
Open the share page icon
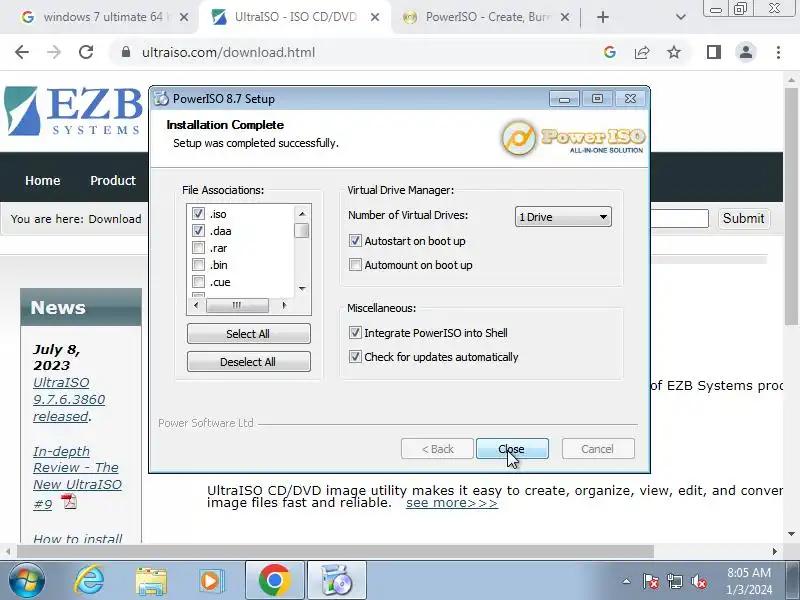[x=642, y=52]
